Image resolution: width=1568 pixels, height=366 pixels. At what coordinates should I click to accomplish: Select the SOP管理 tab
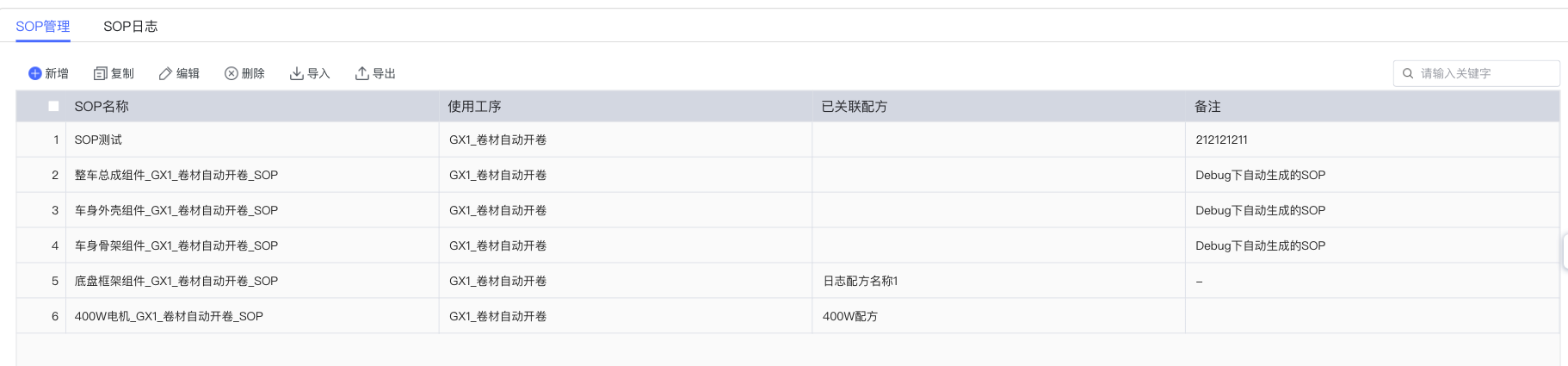pos(43,27)
